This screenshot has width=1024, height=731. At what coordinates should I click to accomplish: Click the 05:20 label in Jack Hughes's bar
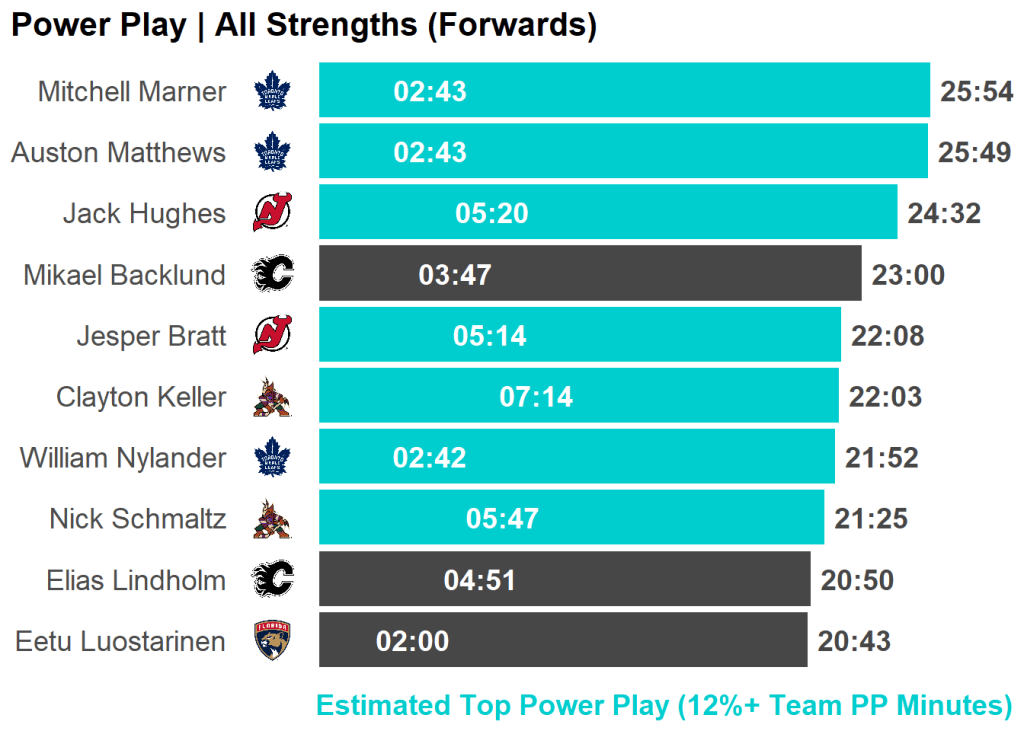coord(491,214)
